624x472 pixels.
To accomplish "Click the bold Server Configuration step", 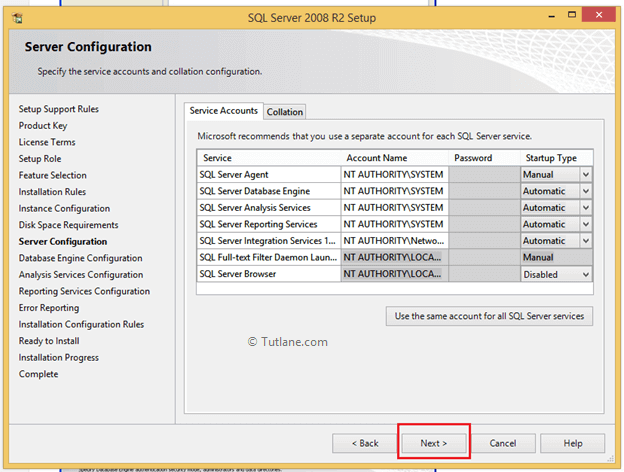I will pos(63,242).
